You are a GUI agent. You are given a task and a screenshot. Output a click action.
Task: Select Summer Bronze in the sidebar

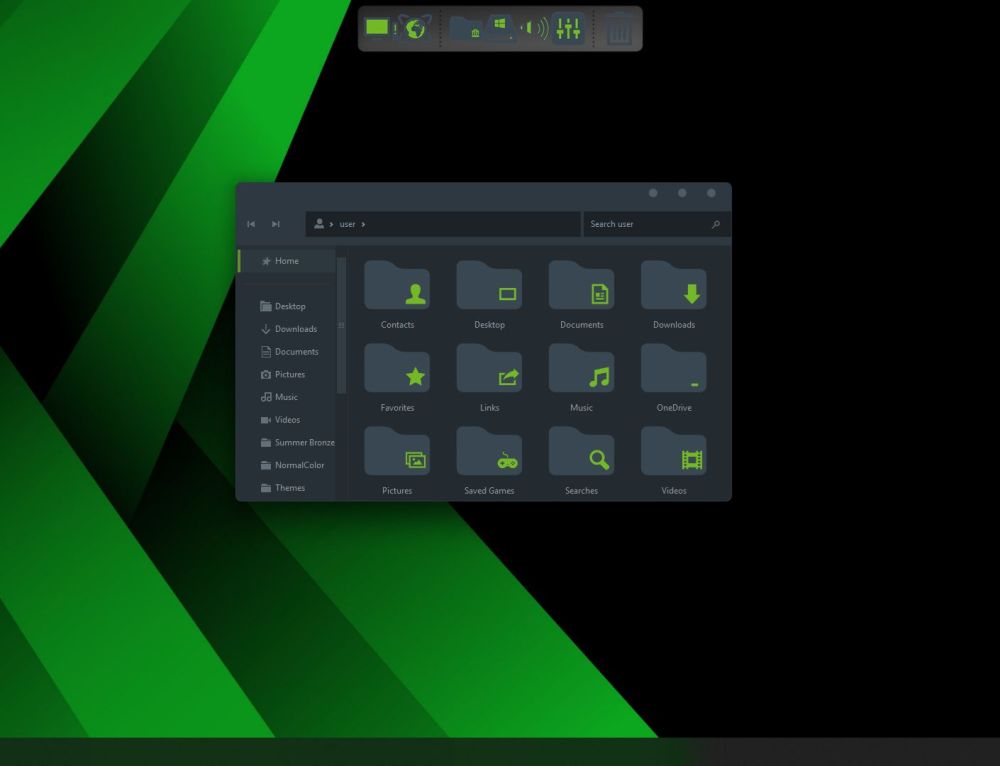296,442
